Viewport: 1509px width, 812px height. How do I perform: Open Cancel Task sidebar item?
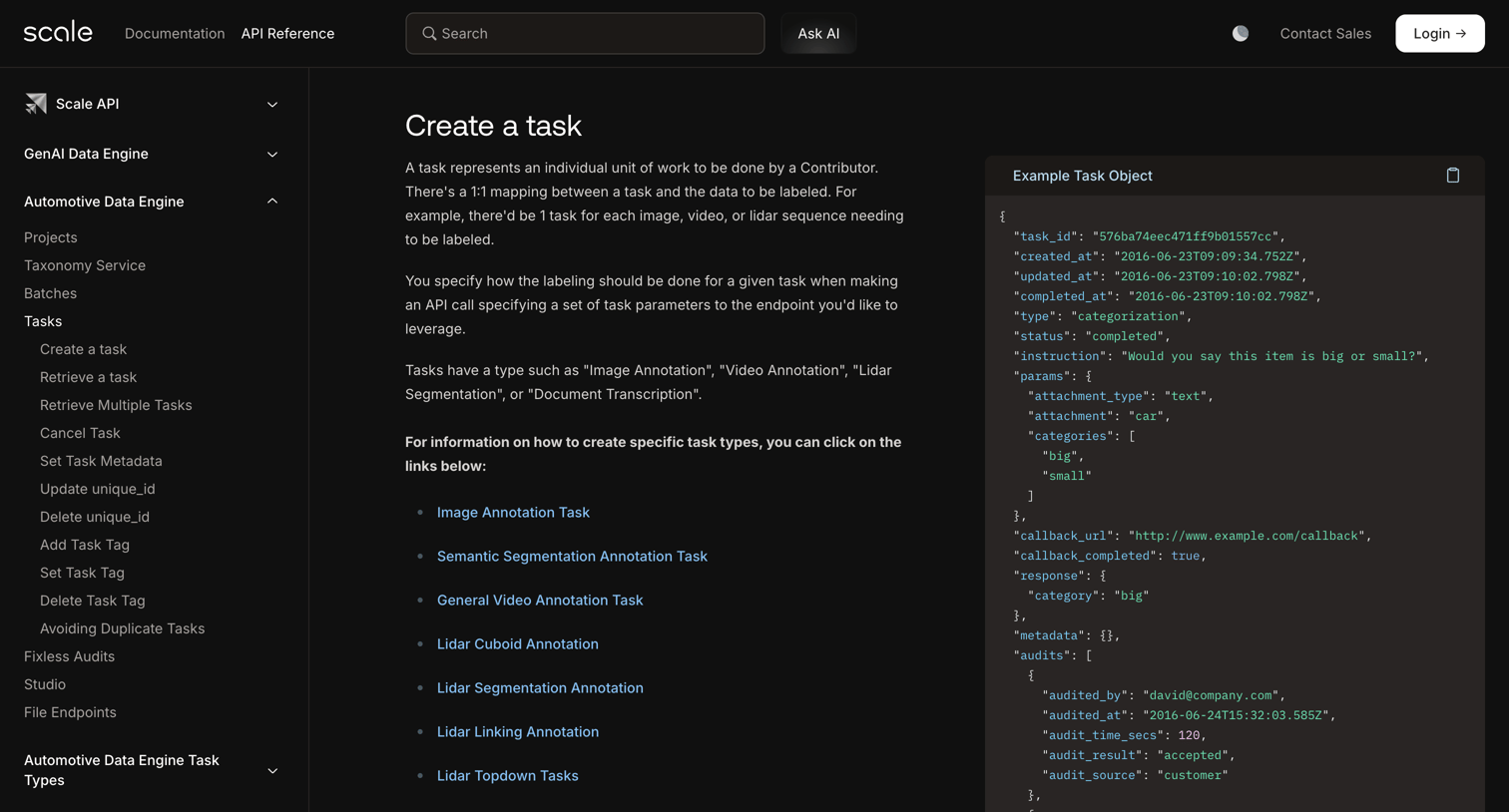tap(80, 433)
